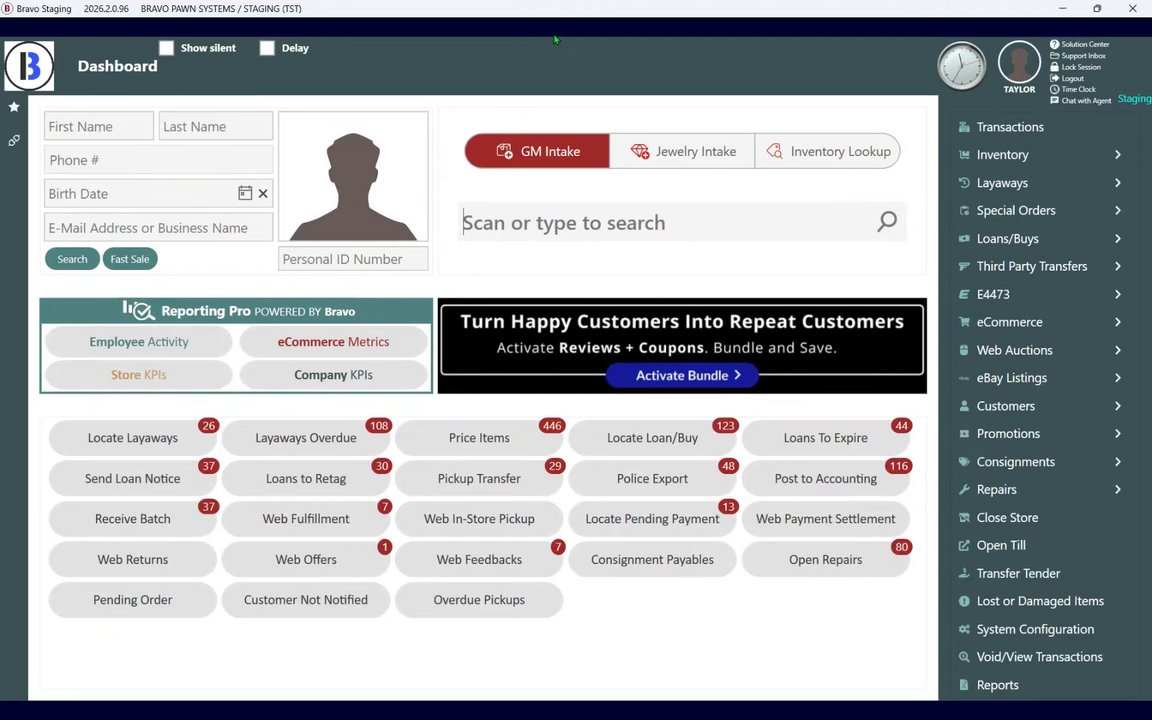Open Police Export queue

pos(652,478)
